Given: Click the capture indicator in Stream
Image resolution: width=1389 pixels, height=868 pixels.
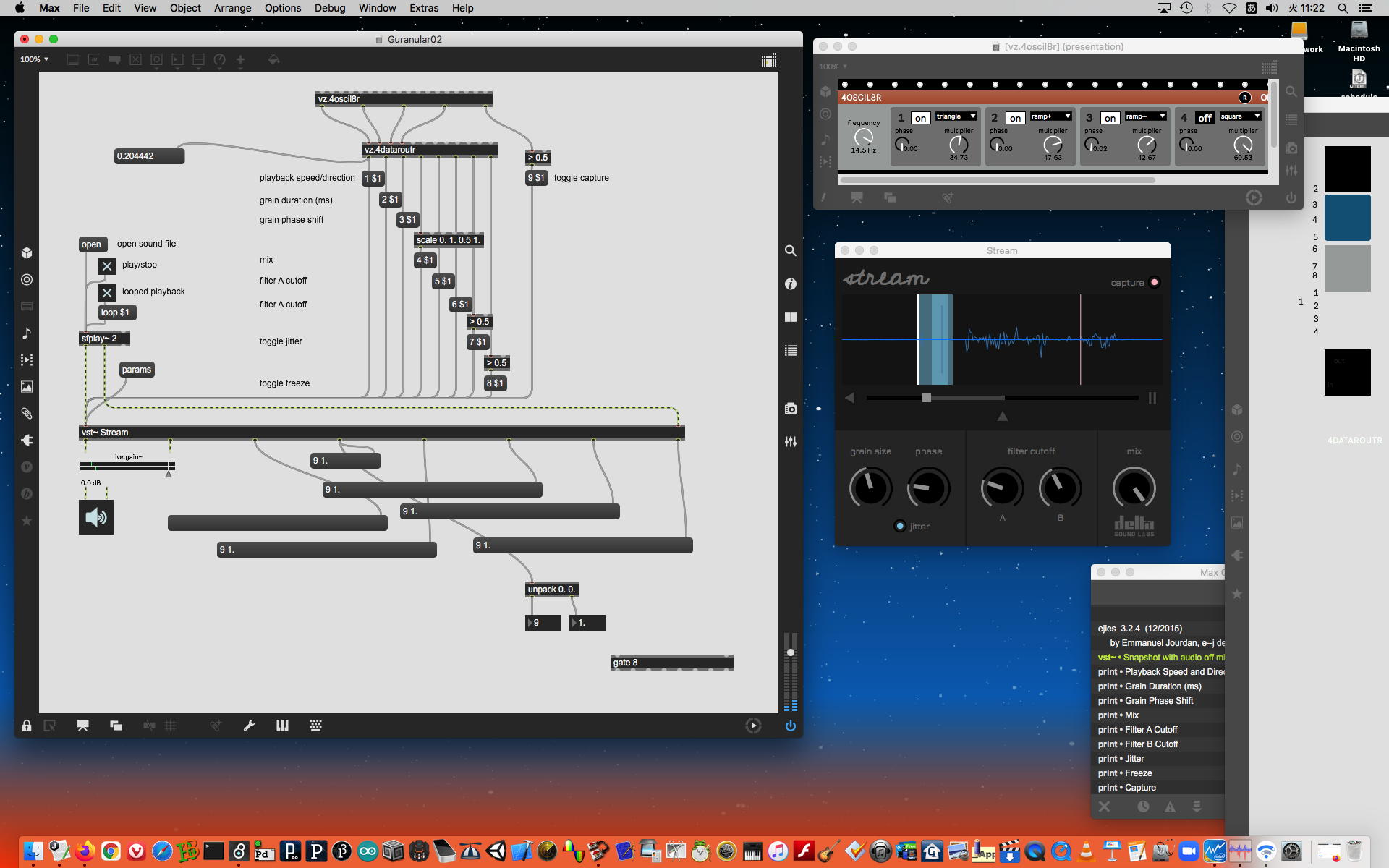Looking at the screenshot, I should coord(1154,283).
